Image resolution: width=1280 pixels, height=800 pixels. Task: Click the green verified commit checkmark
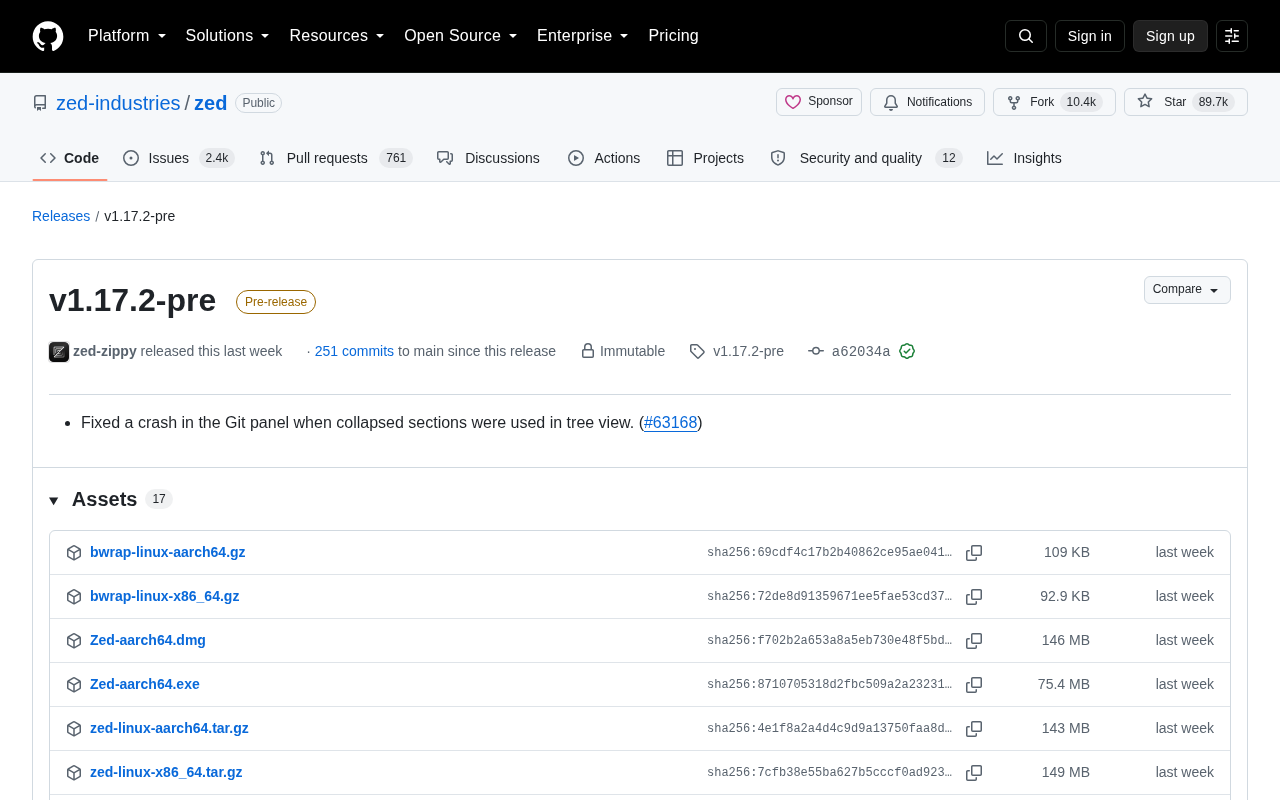tap(907, 351)
